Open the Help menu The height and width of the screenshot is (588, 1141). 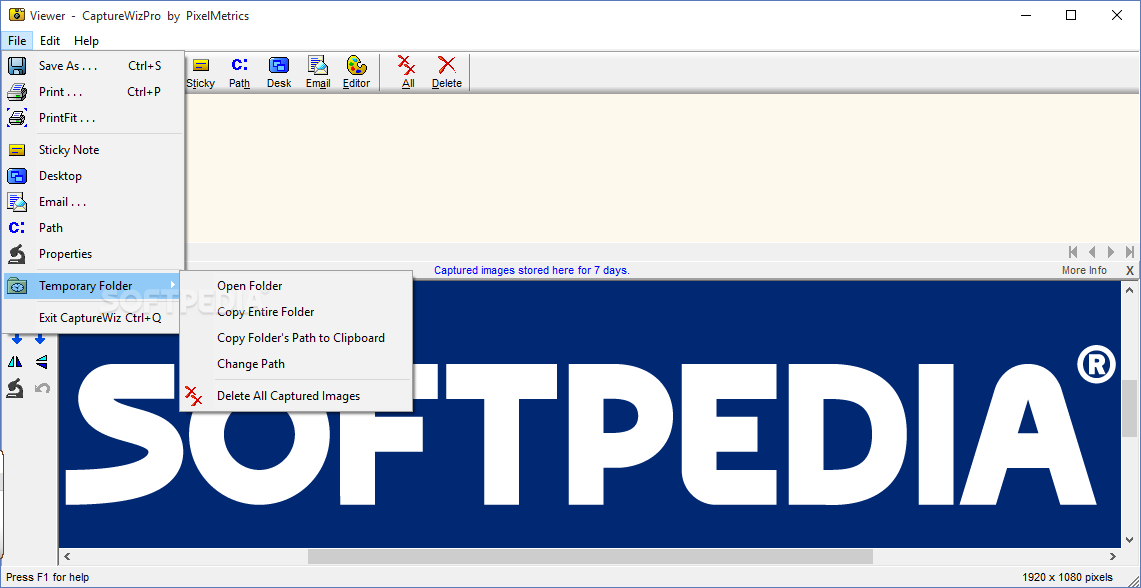tap(86, 41)
